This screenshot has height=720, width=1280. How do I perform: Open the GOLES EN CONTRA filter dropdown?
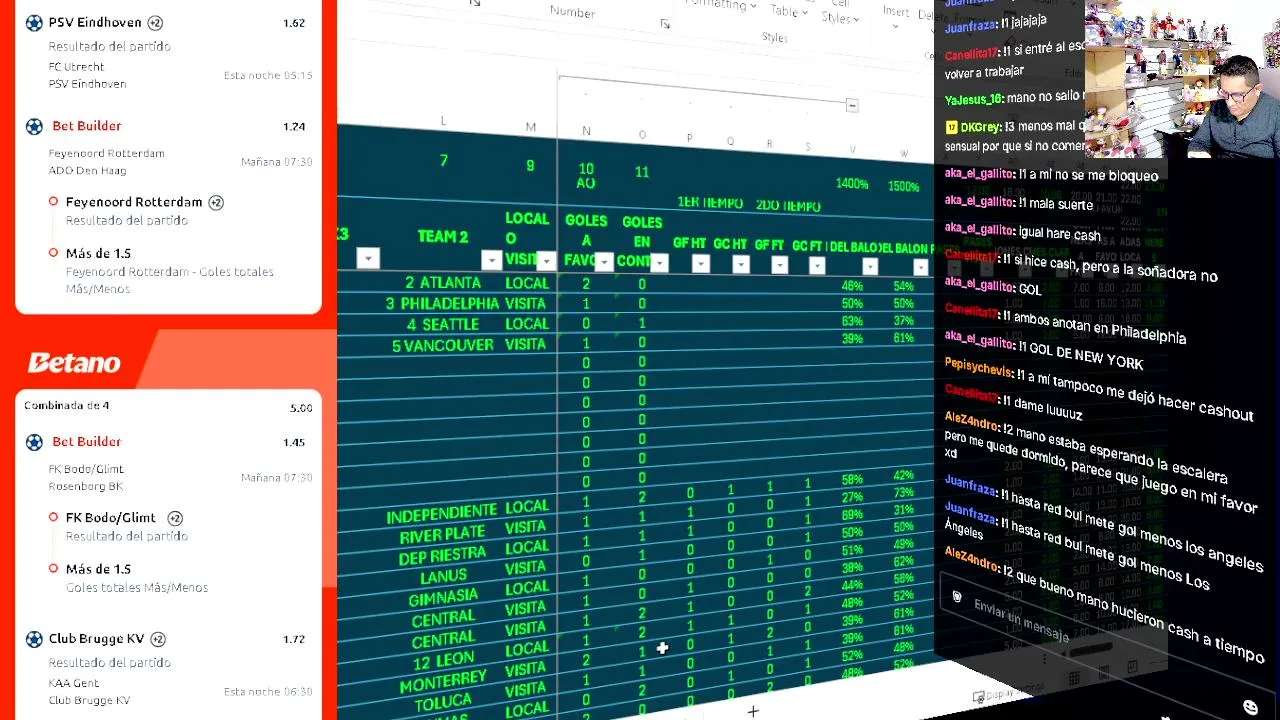(659, 263)
